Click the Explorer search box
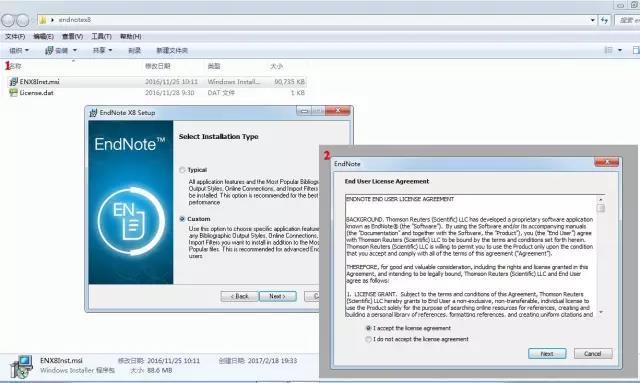 click(627, 20)
